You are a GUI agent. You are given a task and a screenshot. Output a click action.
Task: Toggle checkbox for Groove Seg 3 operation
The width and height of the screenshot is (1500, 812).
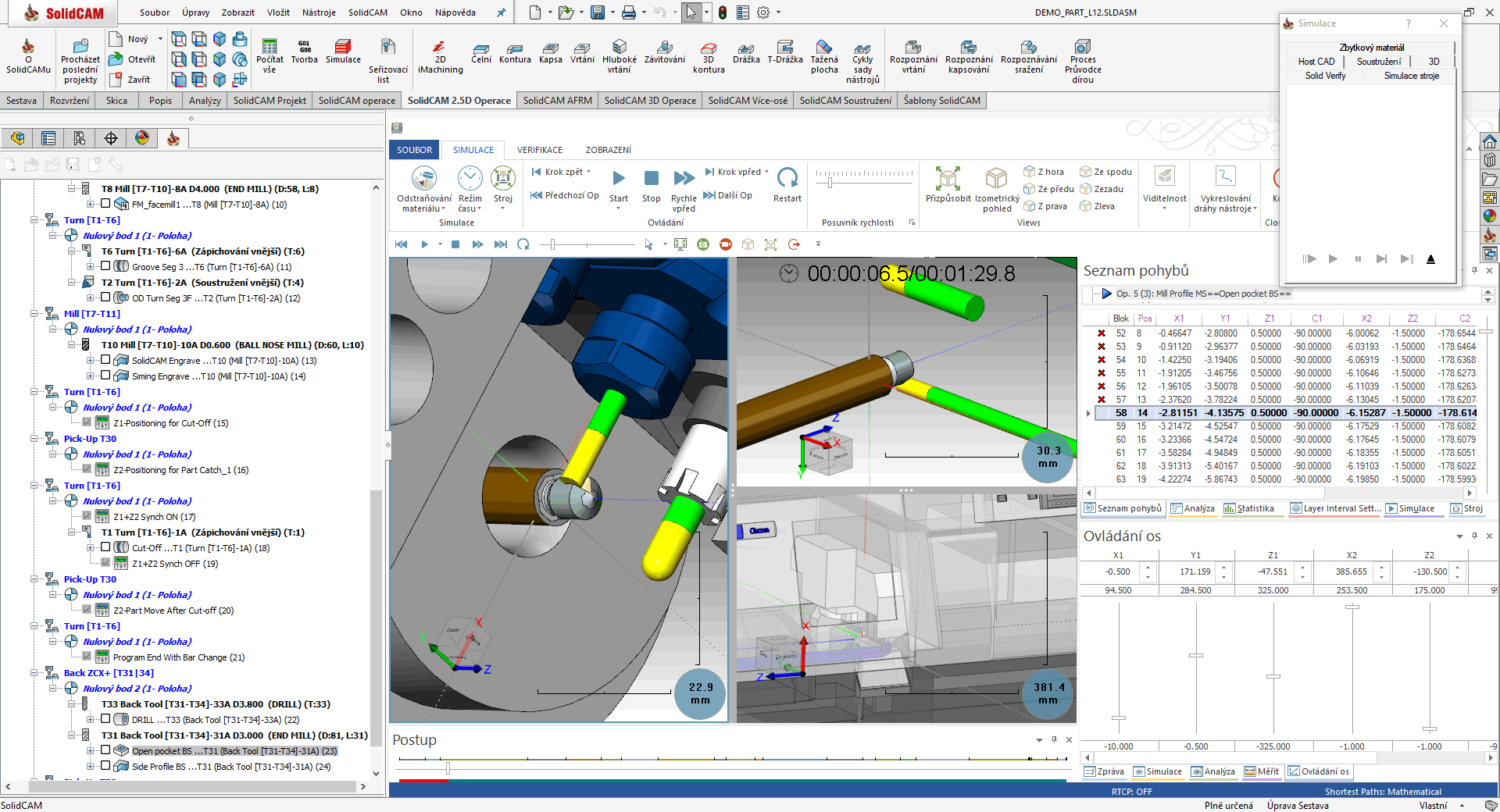pos(105,266)
